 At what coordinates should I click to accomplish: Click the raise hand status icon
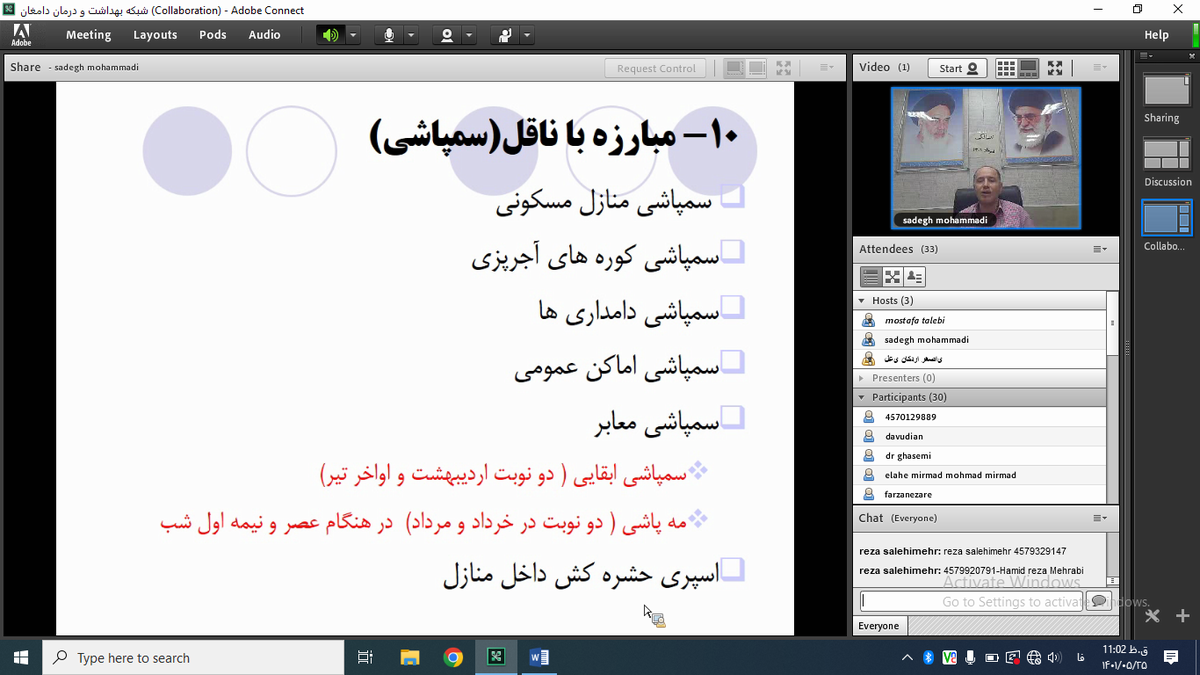click(505, 35)
